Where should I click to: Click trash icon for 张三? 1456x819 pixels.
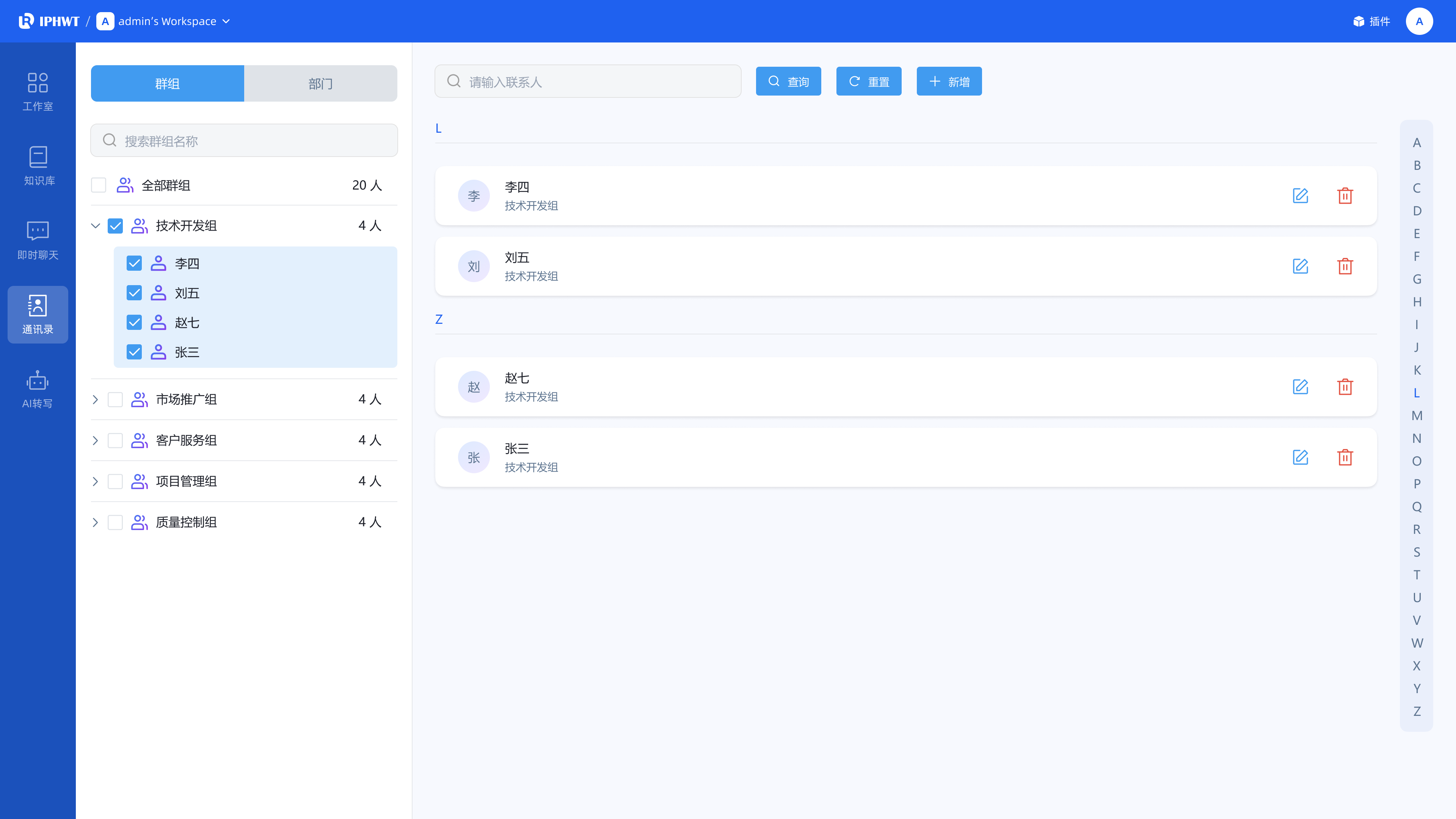point(1345,457)
